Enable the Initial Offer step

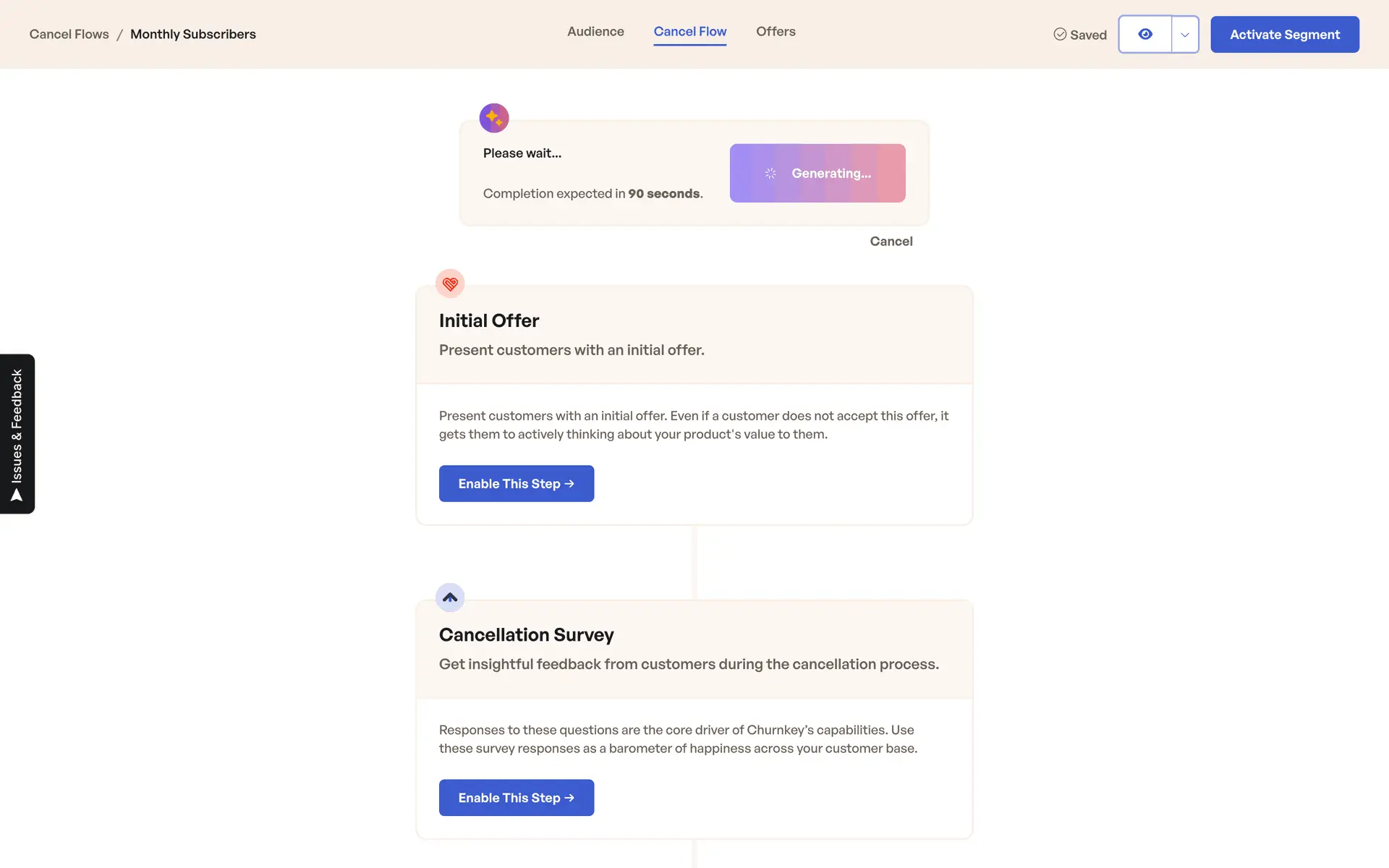[x=516, y=484]
